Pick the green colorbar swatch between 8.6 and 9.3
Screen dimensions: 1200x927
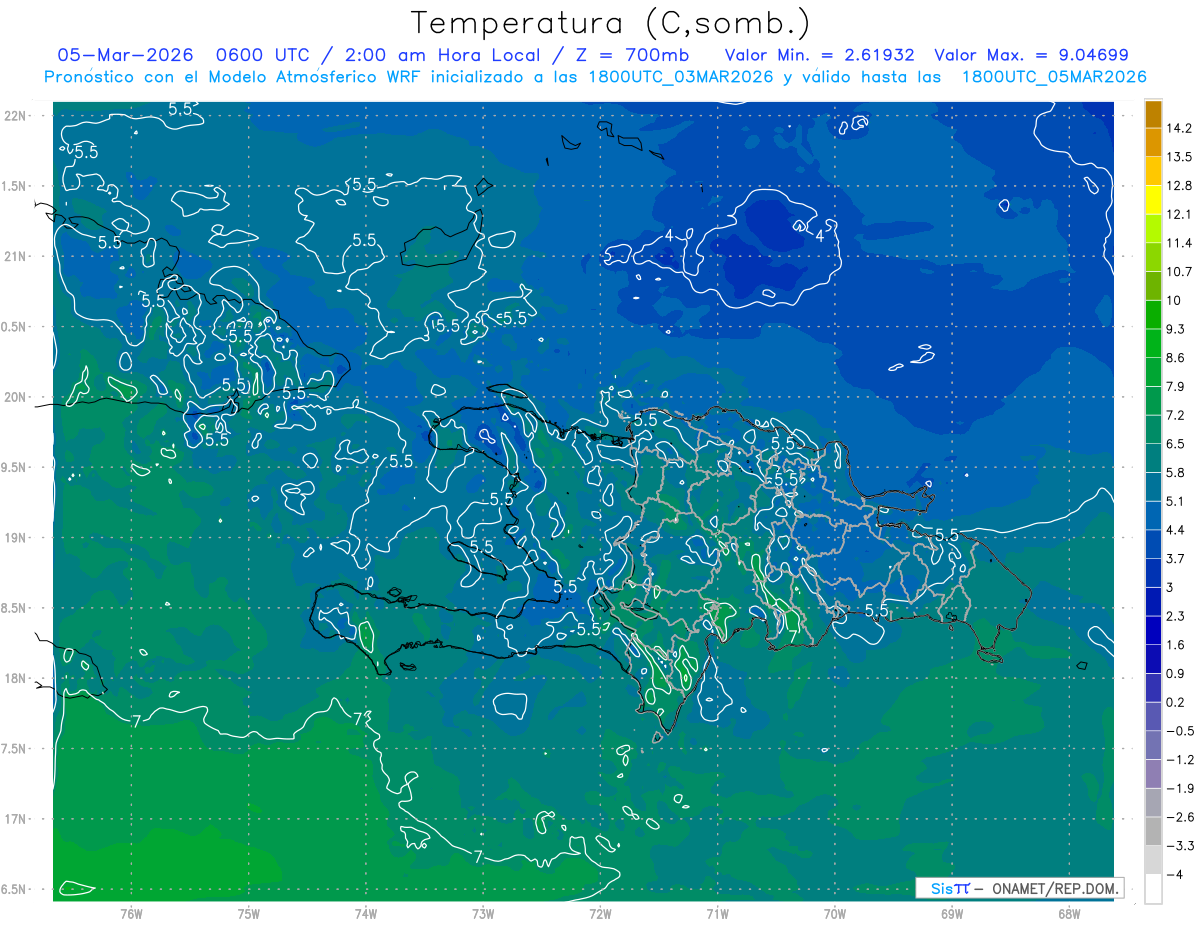(1153, 343)
